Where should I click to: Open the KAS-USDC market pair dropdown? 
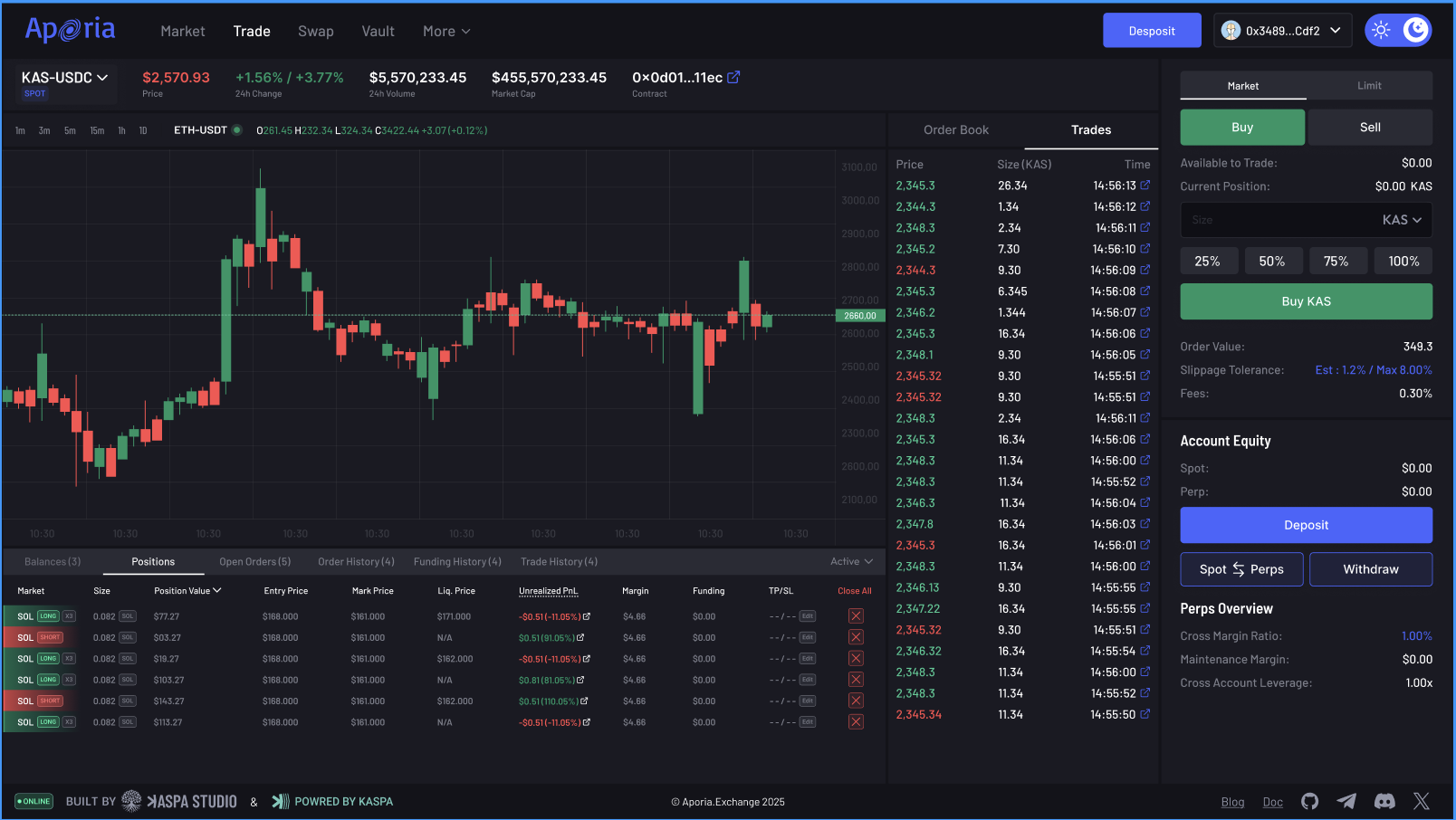pyautogui.click(x=63, y=77)
